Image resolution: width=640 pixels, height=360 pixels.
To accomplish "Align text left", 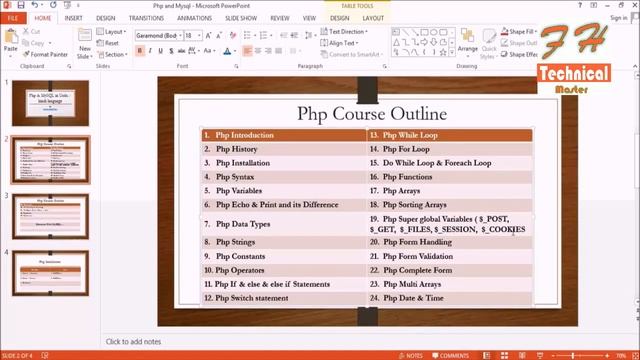I will [247, 51].
